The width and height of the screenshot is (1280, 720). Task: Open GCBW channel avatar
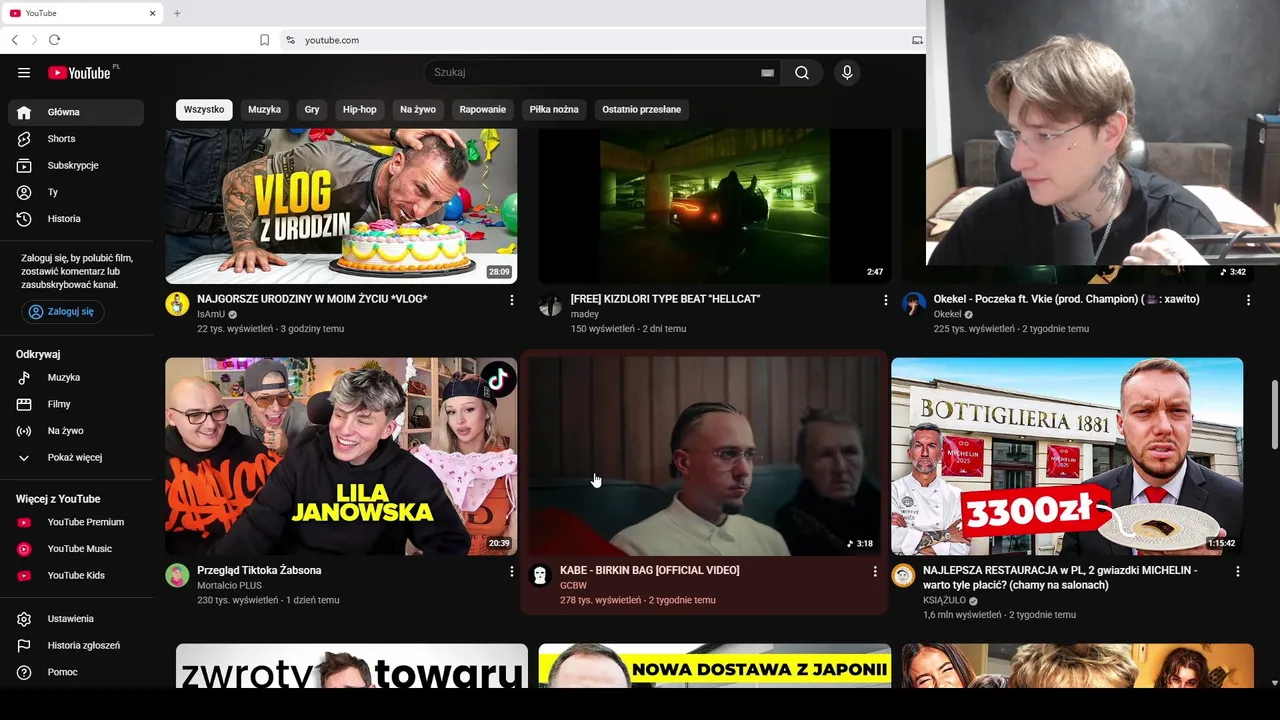coord(540,575)
